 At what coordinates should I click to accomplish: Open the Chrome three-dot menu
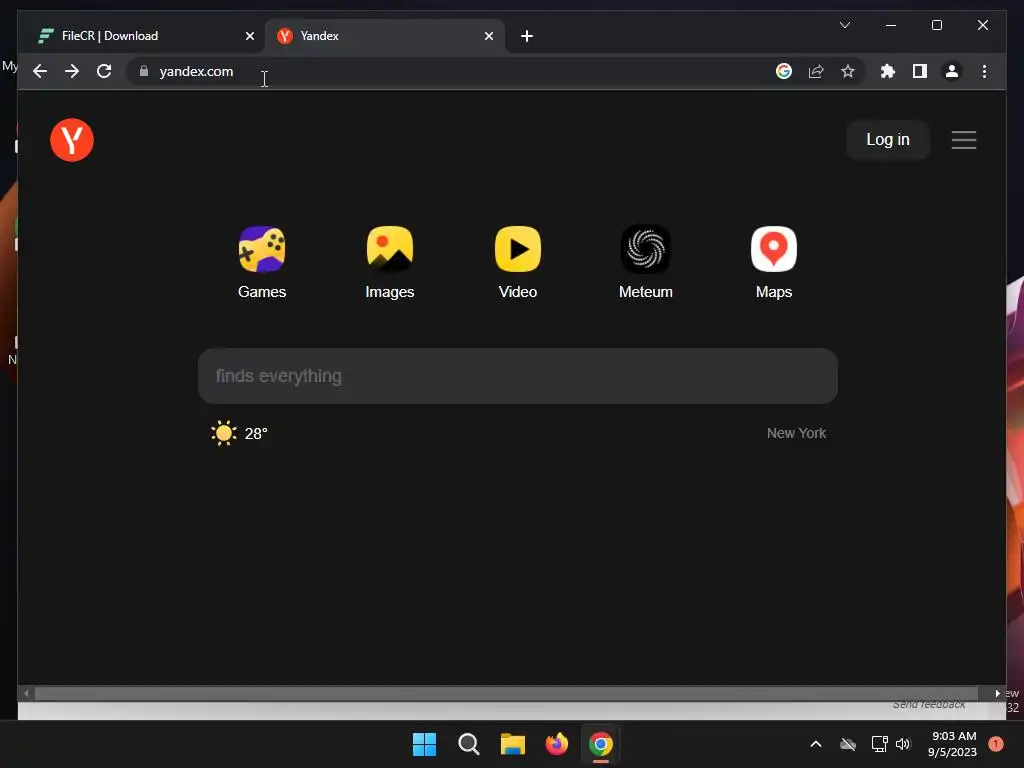(984, 71)
